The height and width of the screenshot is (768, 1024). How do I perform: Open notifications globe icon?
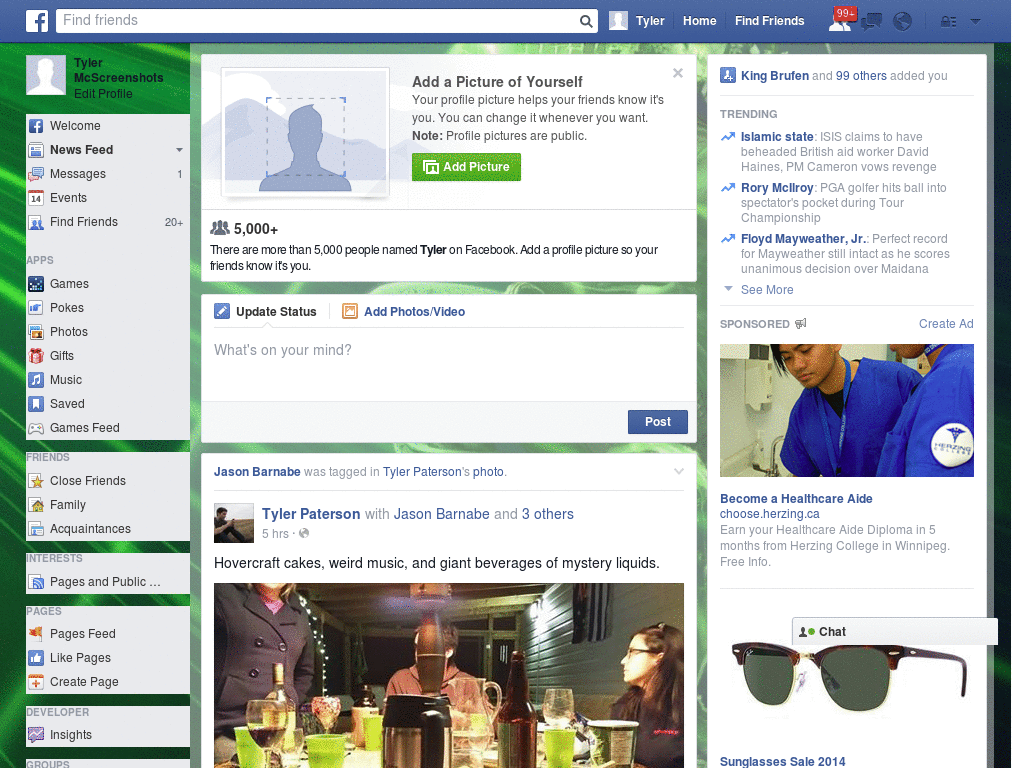coord(903,22)
